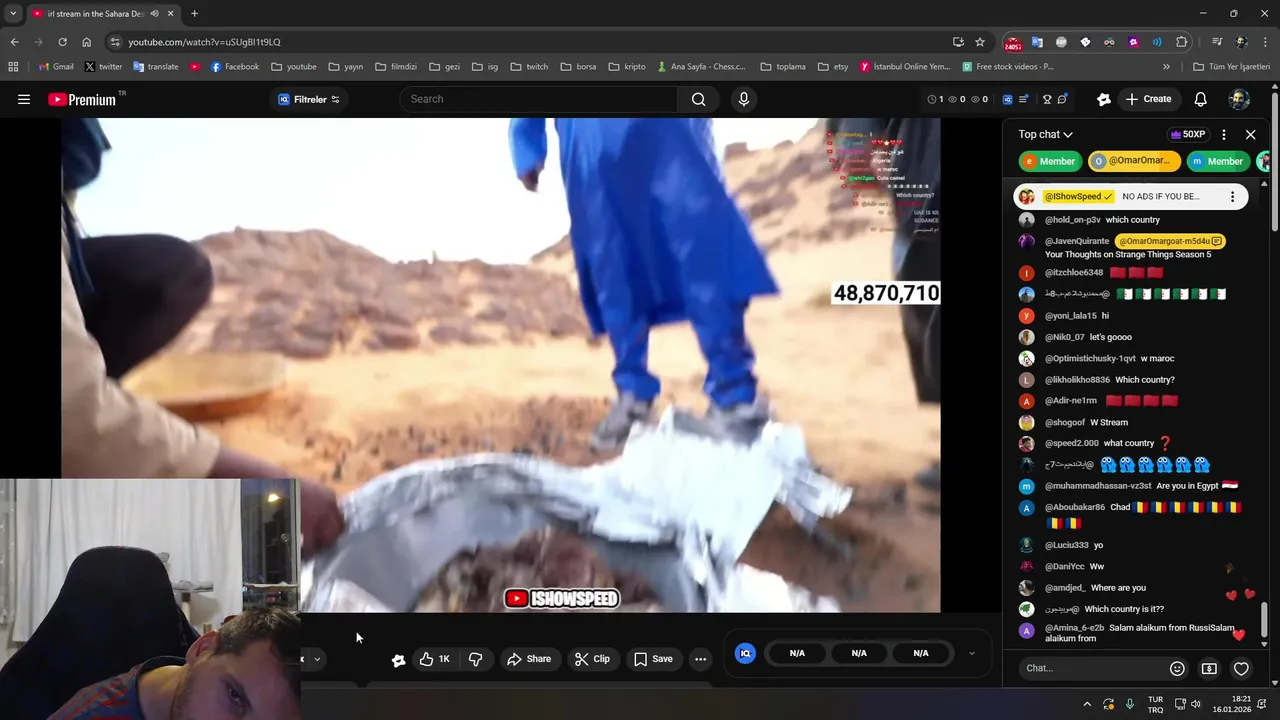Open pinned IShowSpeed message options
1280x720 pixels.
point(1232,197)
